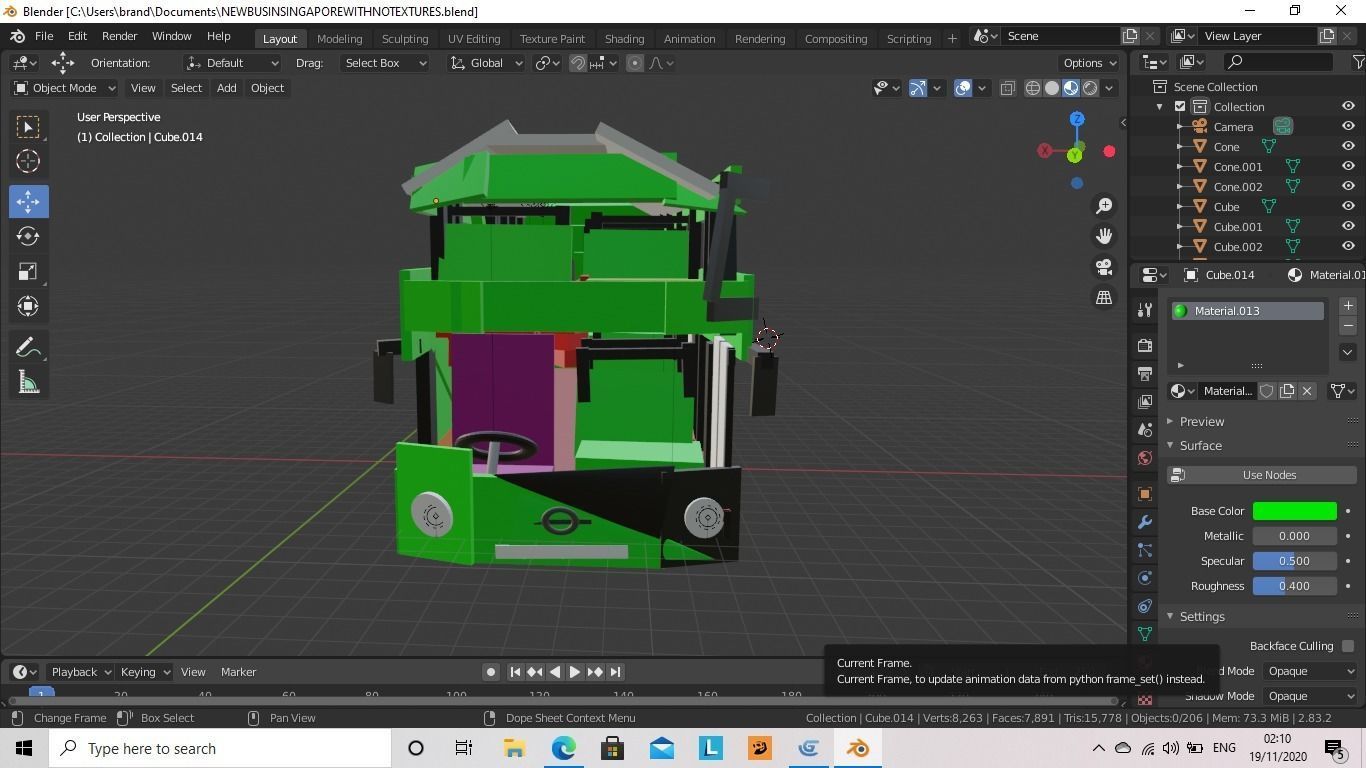Adjust the Specular slider
Image resolution: width=1366 pixels, height=768 pixels.
pos(1294,561)
